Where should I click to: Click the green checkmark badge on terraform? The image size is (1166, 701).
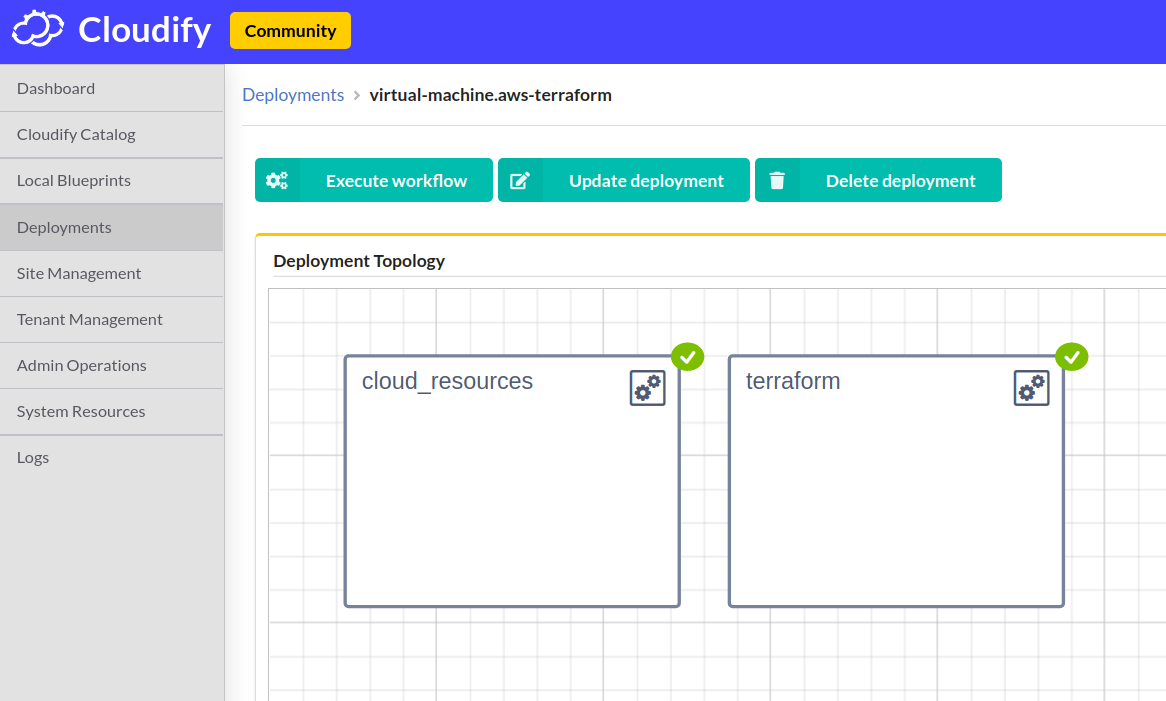click(1071, 356)
